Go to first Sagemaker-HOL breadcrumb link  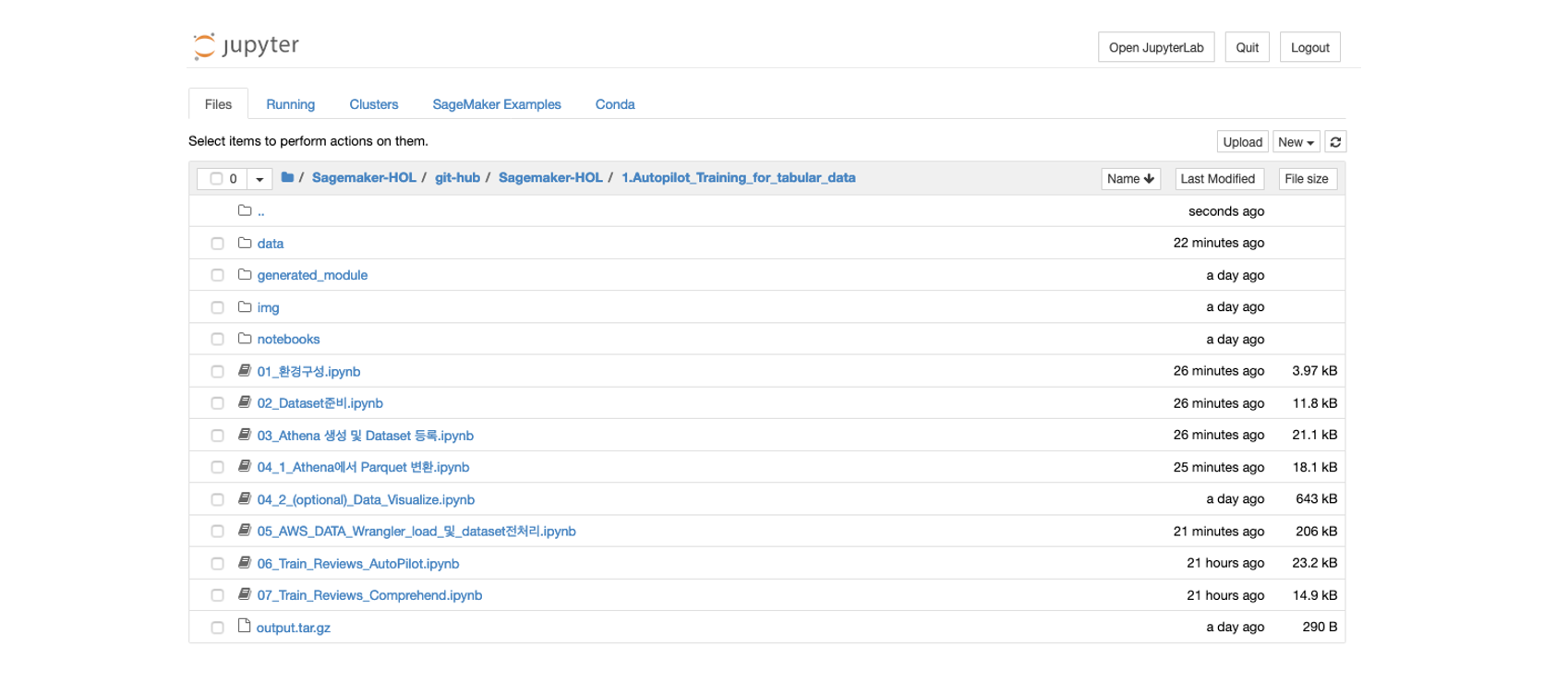click(x=364, y=177)
